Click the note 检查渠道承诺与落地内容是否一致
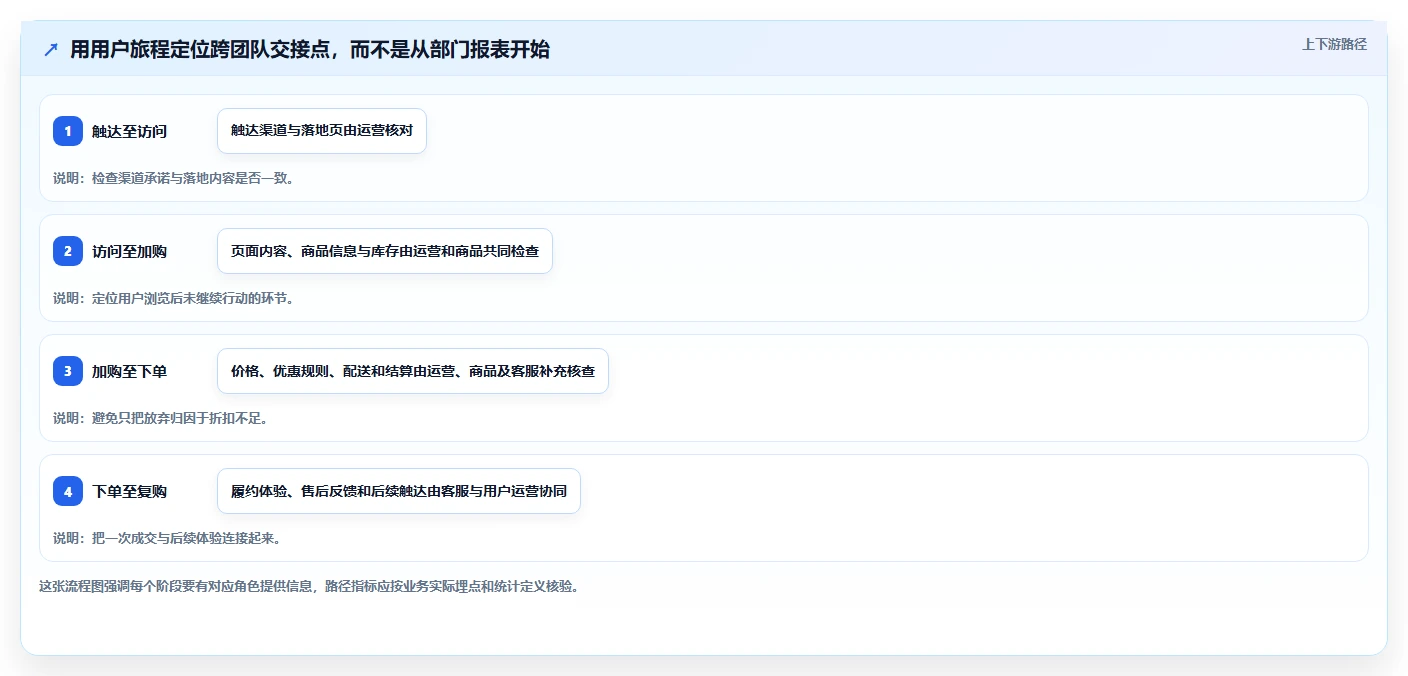Screen dimensions: 1408x676 tap(173, 178)
